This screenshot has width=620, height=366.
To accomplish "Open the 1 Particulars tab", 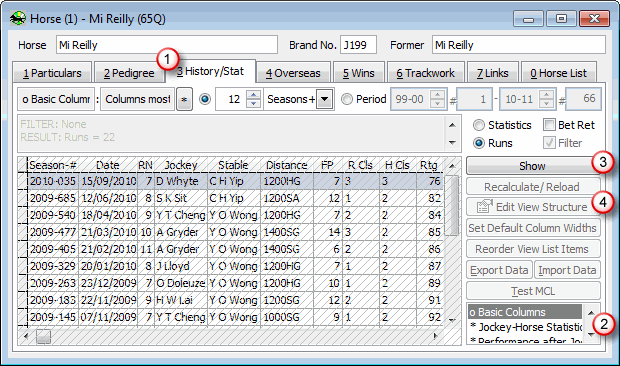I will (52, 73).
